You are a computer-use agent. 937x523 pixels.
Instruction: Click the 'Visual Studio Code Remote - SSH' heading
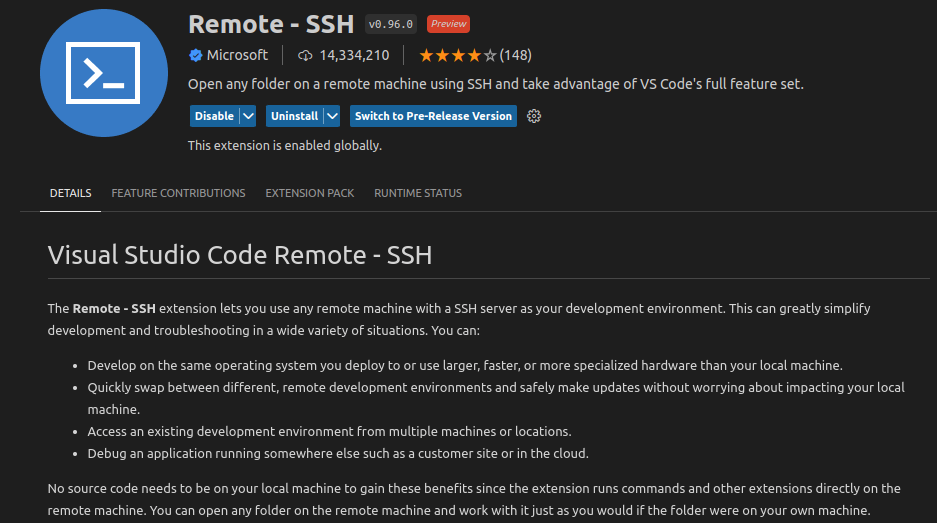click(x=240, y=255)
